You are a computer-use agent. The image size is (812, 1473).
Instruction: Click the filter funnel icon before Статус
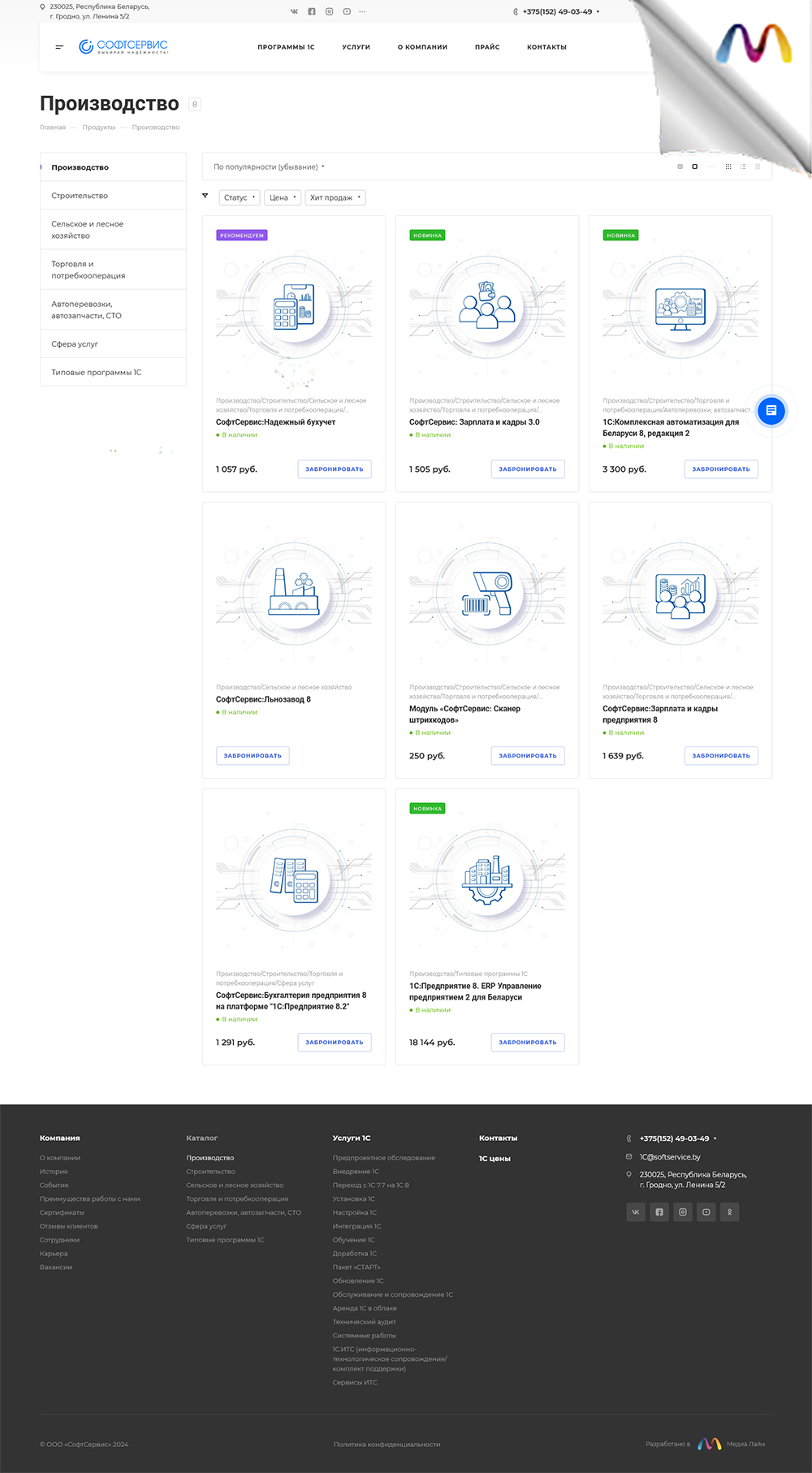(205, 197)
